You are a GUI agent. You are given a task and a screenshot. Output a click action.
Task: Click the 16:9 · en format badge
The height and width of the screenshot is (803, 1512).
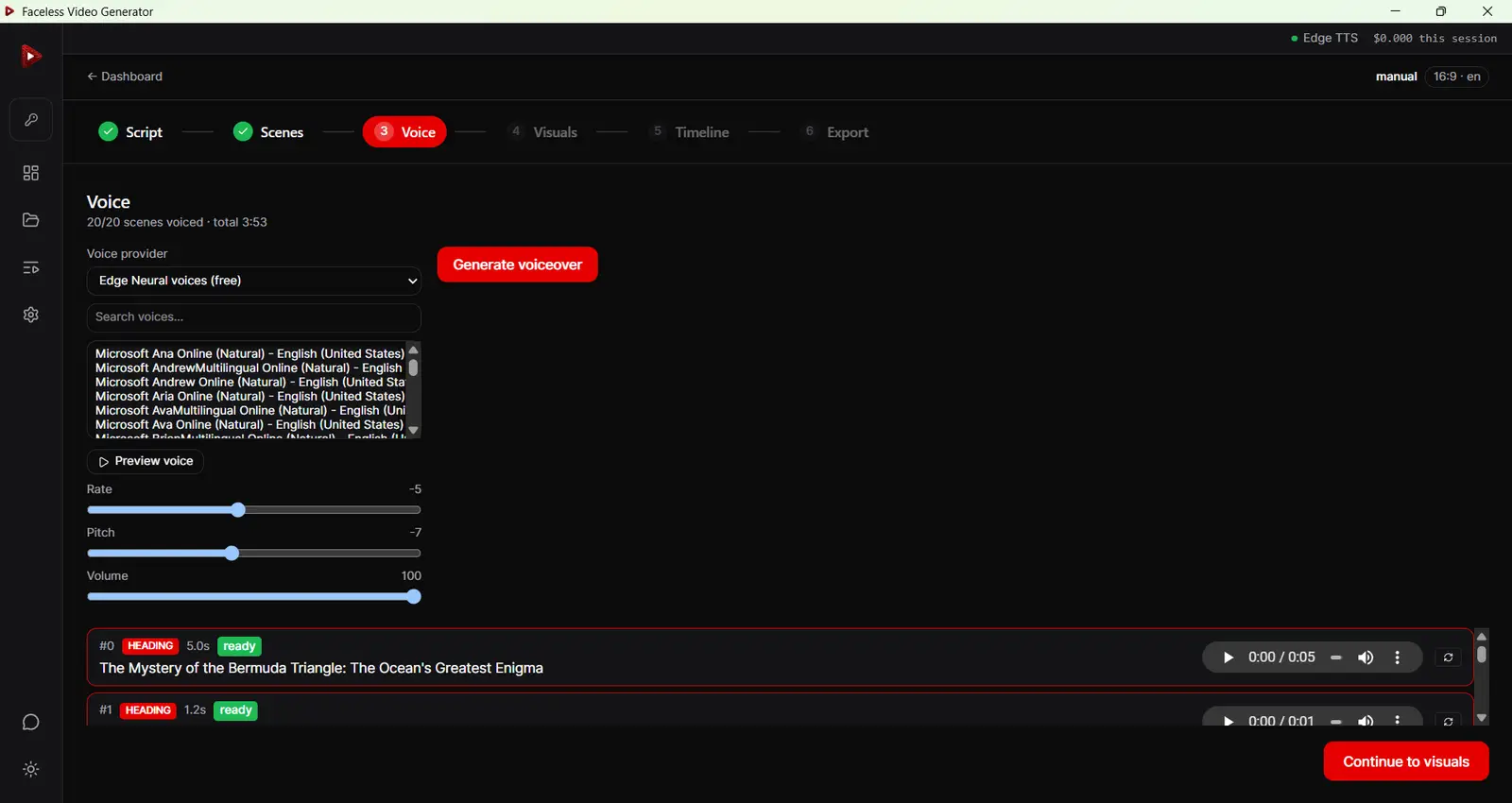click(x=1456, y=77)
